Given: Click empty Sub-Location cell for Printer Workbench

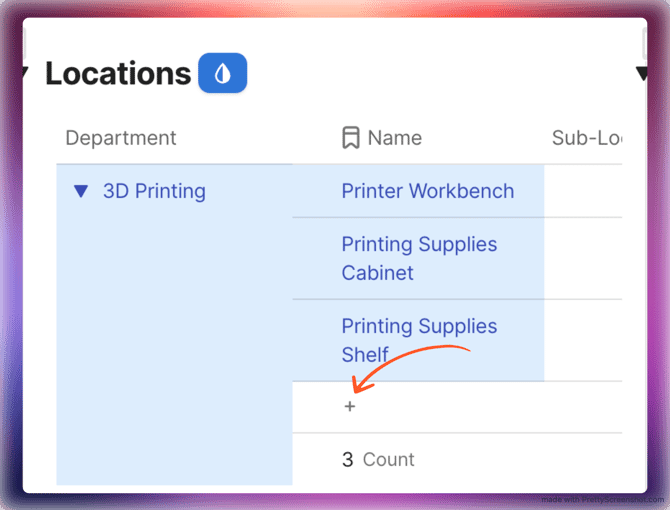Looking at the screenshot, I should pos(583,191).
